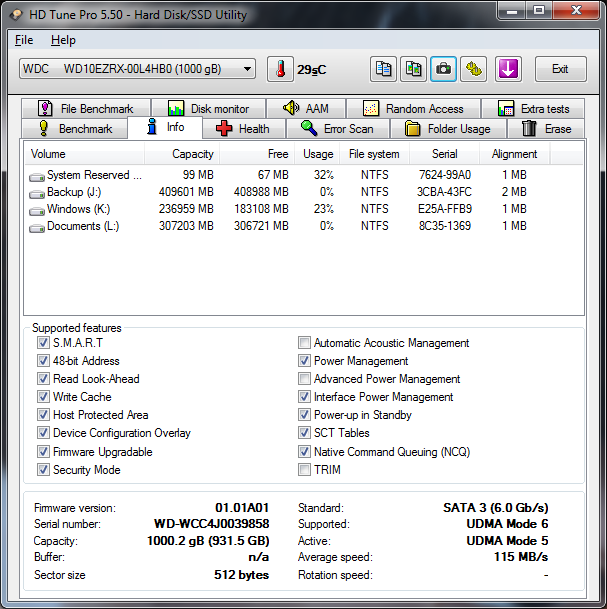
Task: Switch to the Extra tests tab
Action: pos(533,108)
